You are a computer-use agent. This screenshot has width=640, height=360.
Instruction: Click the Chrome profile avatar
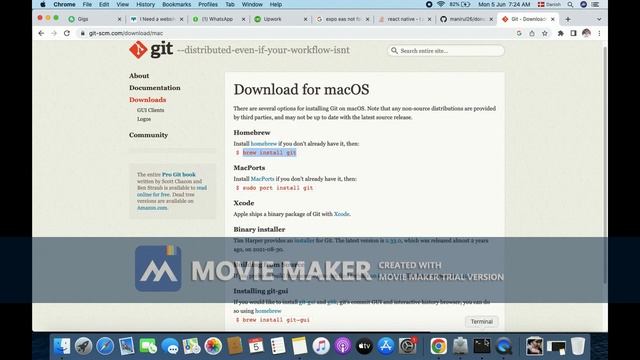tap(586, 33)
